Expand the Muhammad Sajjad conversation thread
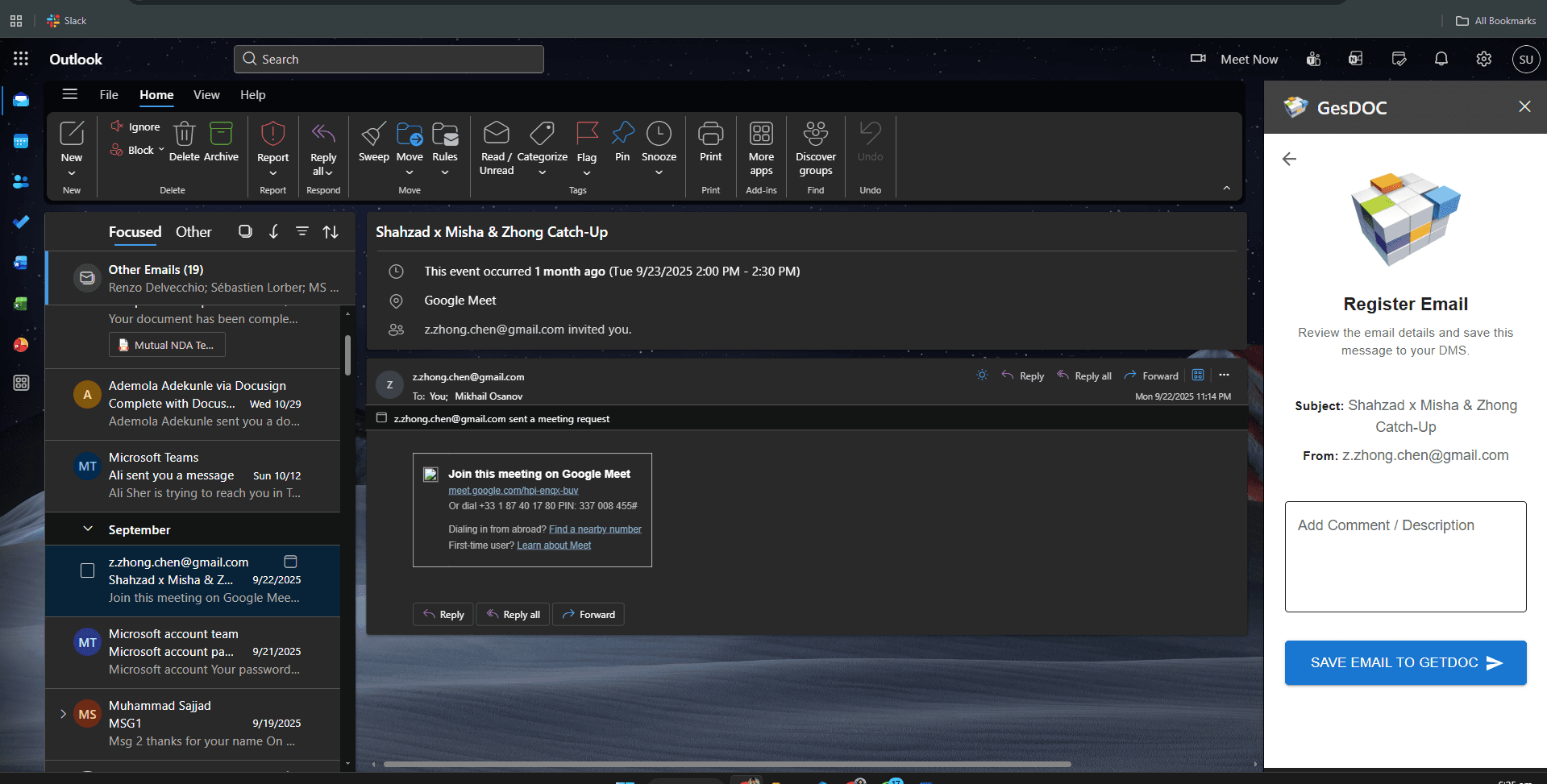This screenshot has width=1547, height=784. [x=63, y=714]
